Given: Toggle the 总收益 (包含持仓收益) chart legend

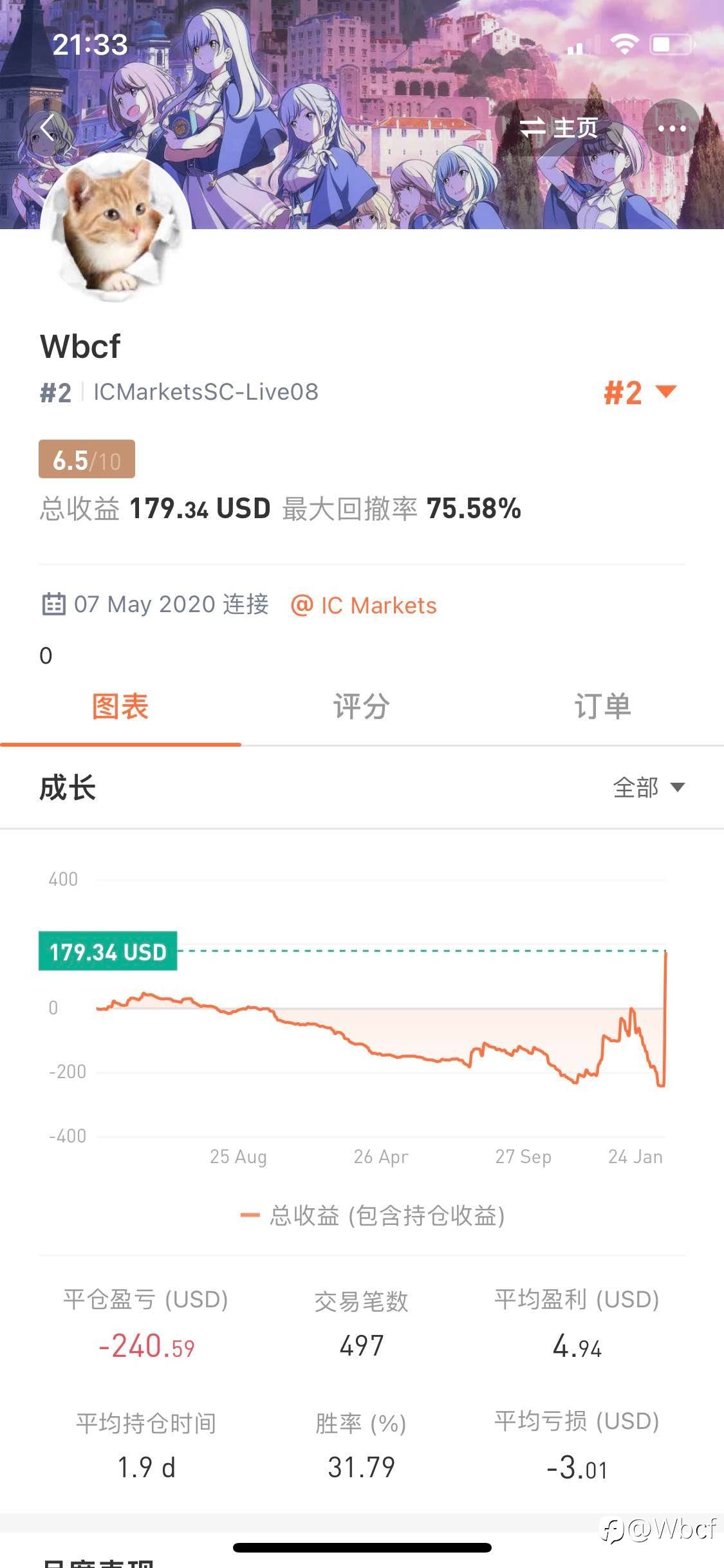Looking at the screenshot, I should [x=373, y=1215].
